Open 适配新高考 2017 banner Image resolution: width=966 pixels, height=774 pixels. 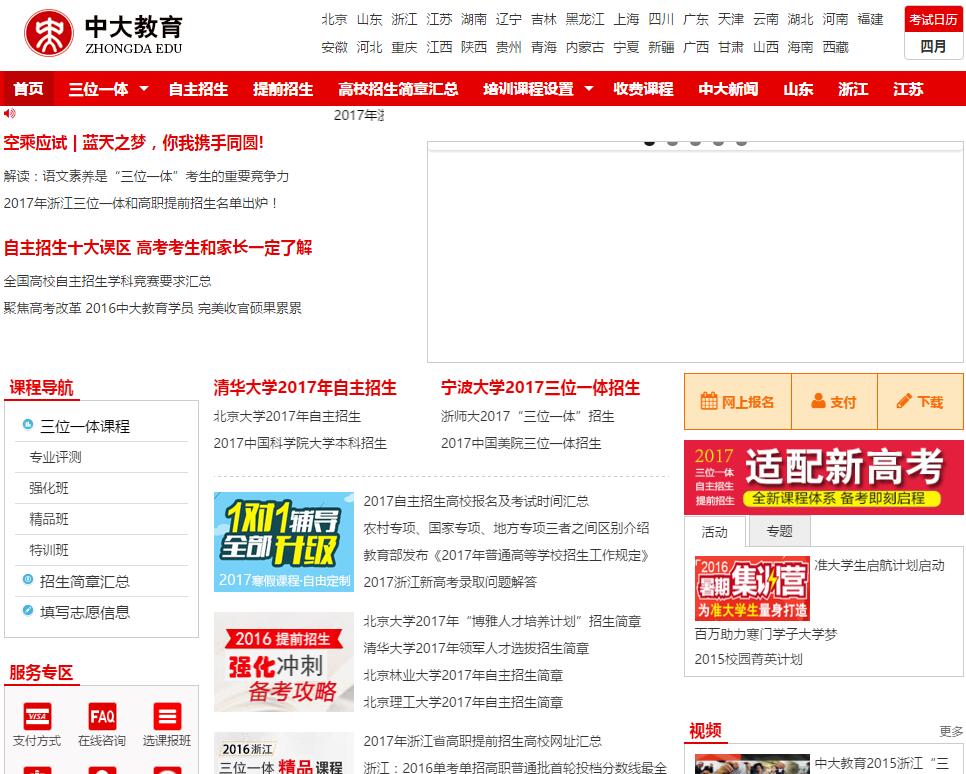824,478
